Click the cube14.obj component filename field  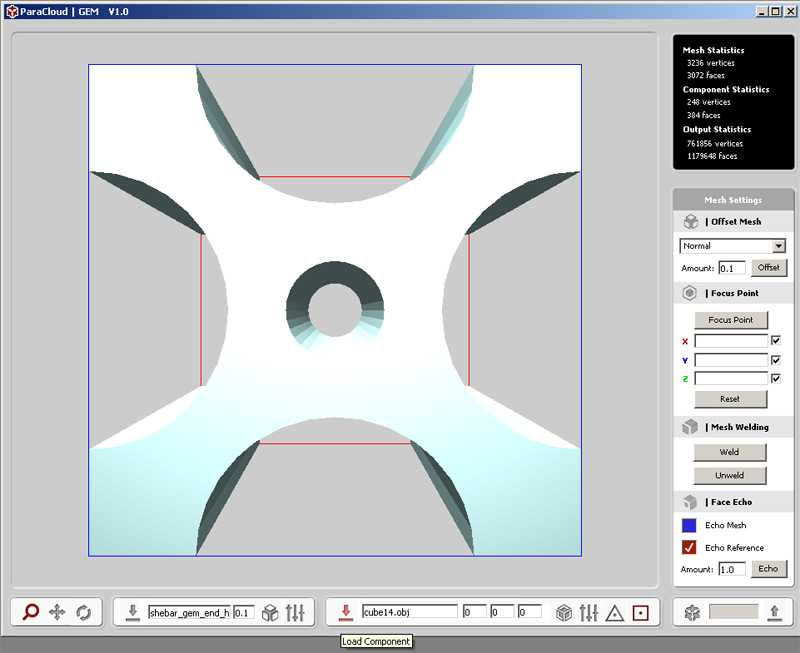[x=408, y=612]
